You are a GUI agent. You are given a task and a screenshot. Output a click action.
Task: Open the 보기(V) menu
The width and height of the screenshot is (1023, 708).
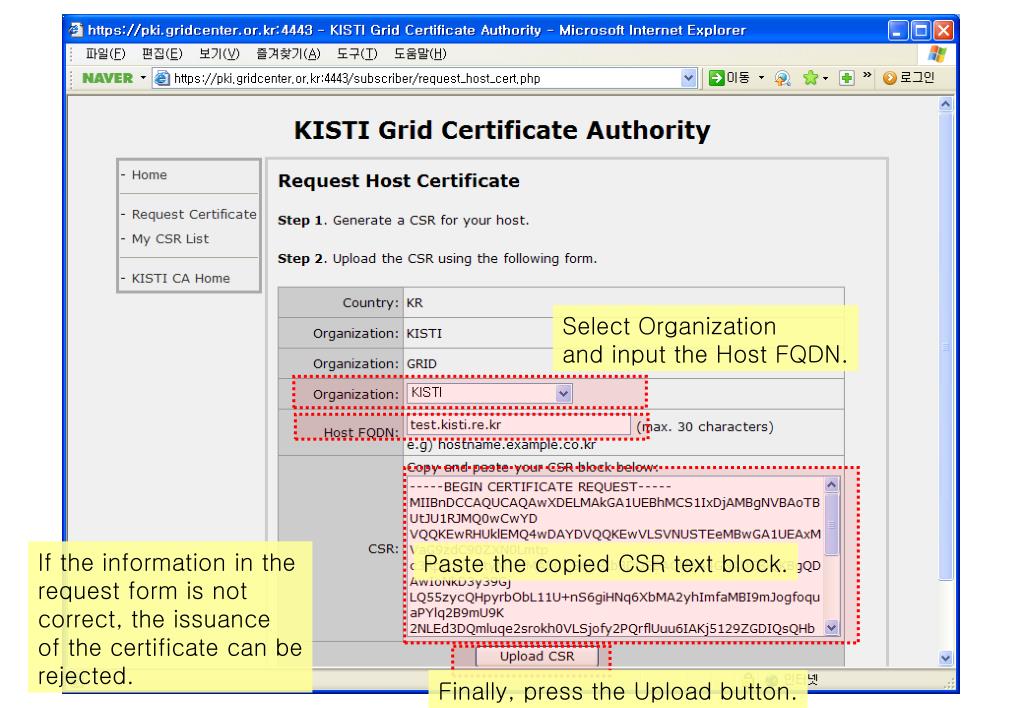[x=219, y=54]
